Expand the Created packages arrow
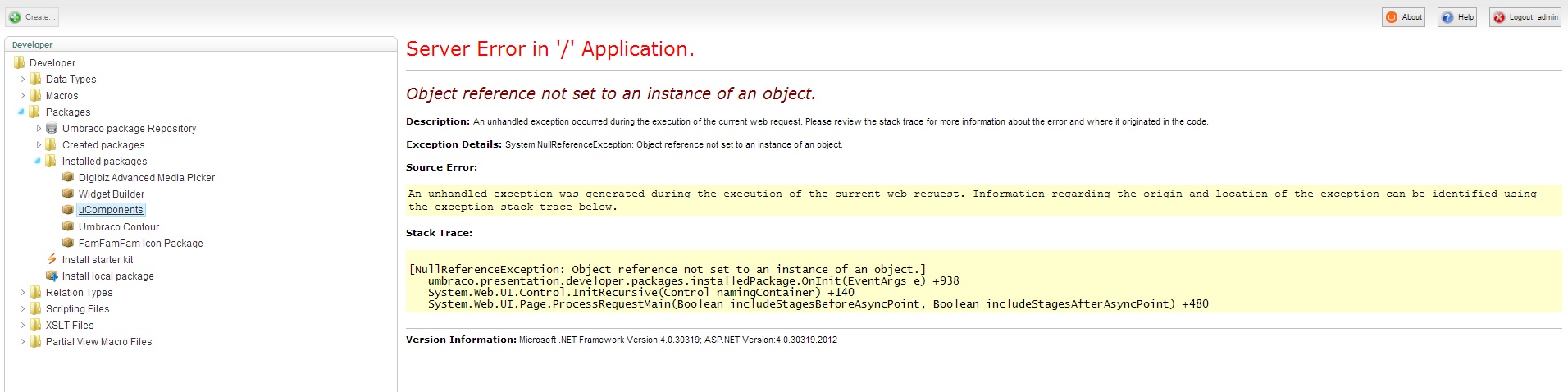This screenshot has height=392, width=1568. [39, 145]
